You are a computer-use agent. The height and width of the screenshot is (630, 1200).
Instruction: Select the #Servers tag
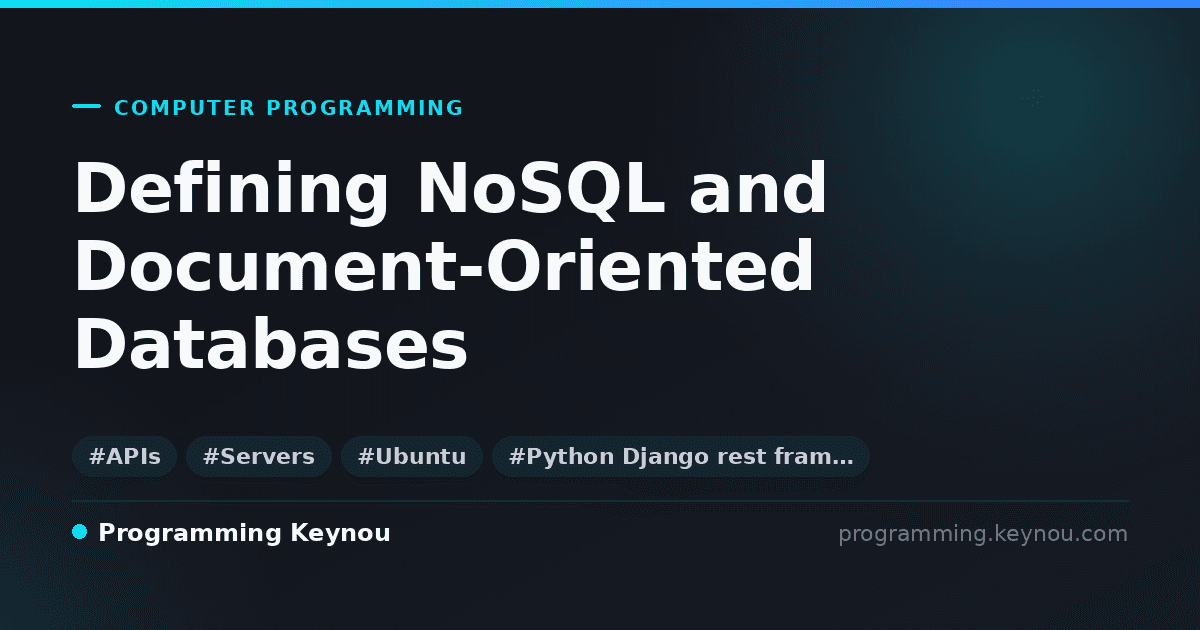(258, 457)
